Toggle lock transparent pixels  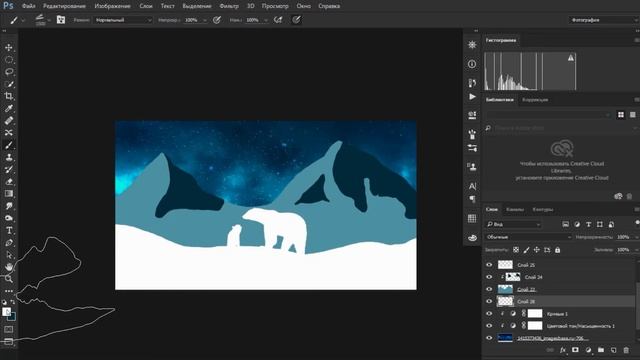[x=516, y=250]
